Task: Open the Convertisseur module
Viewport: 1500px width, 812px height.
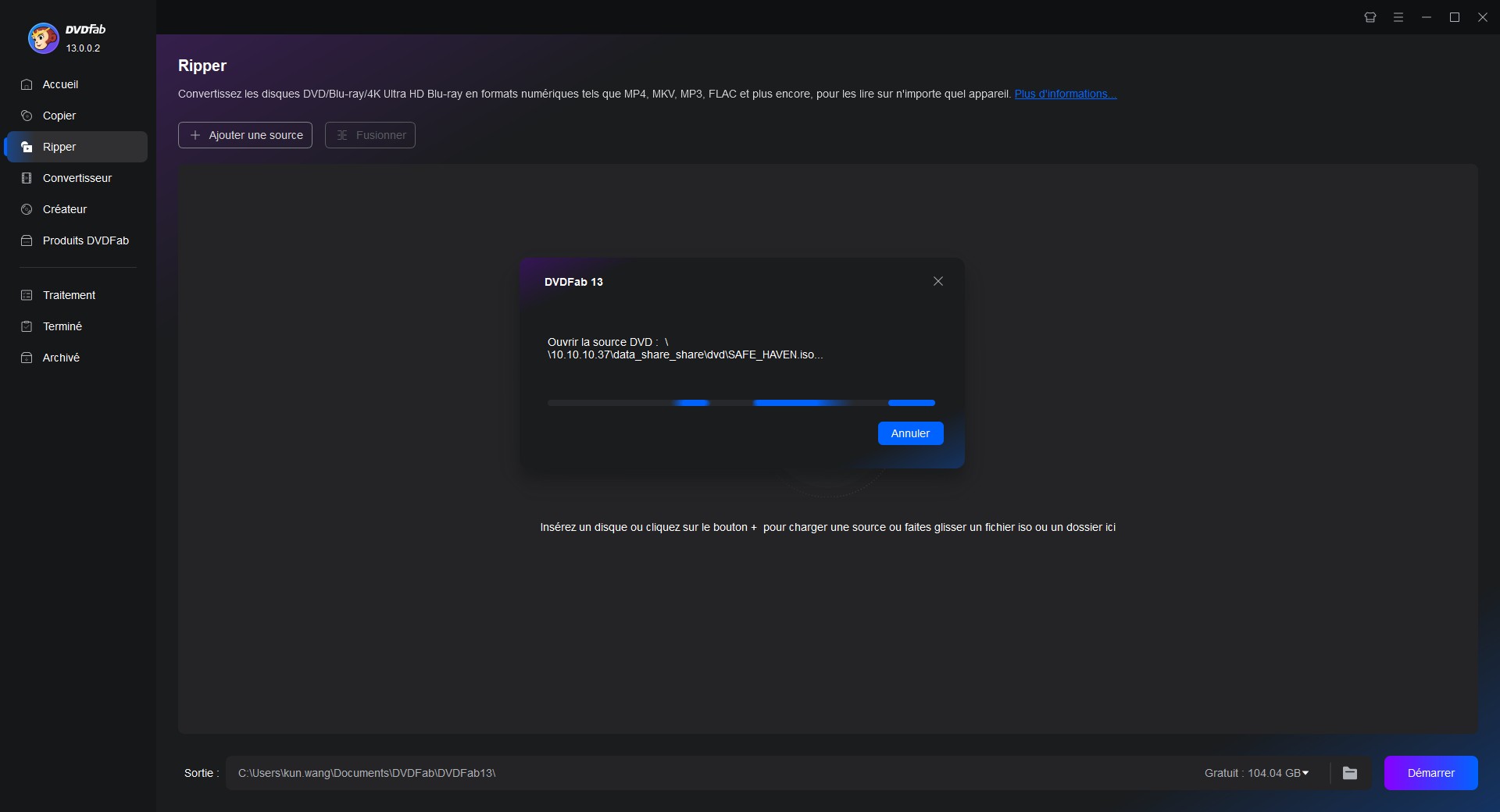Action: [x=76, y=178]
